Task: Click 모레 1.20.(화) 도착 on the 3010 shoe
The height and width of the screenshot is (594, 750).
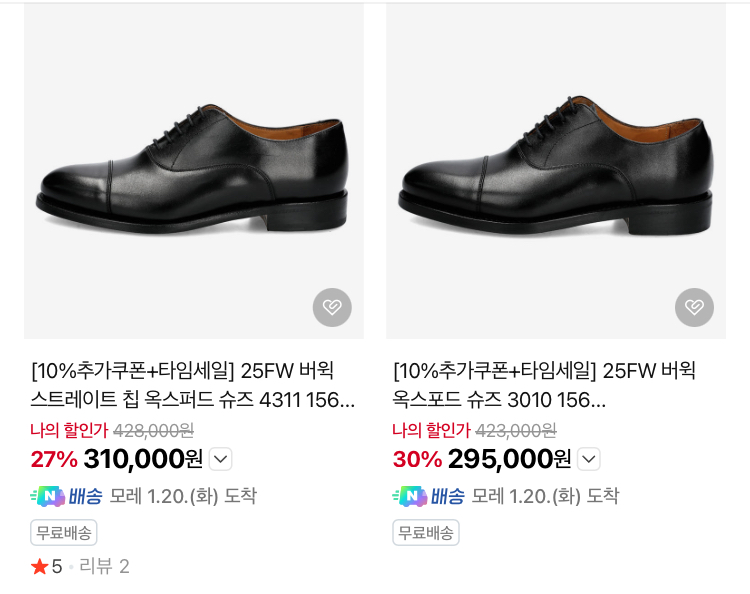Action: [545, 496]
